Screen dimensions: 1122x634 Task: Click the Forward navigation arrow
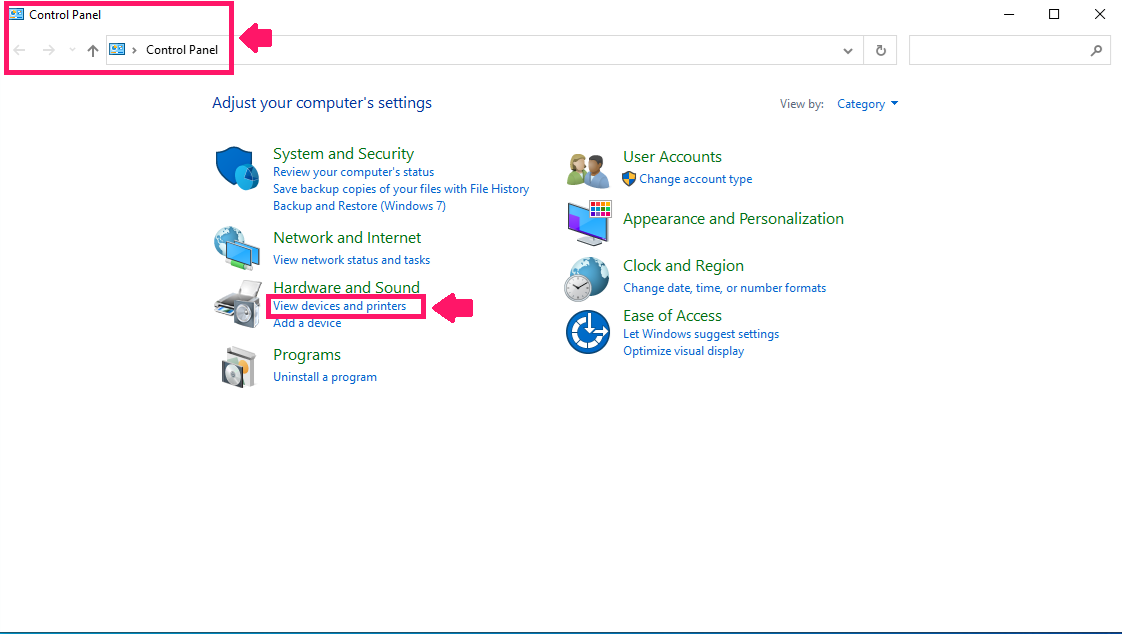click(48, 50)
